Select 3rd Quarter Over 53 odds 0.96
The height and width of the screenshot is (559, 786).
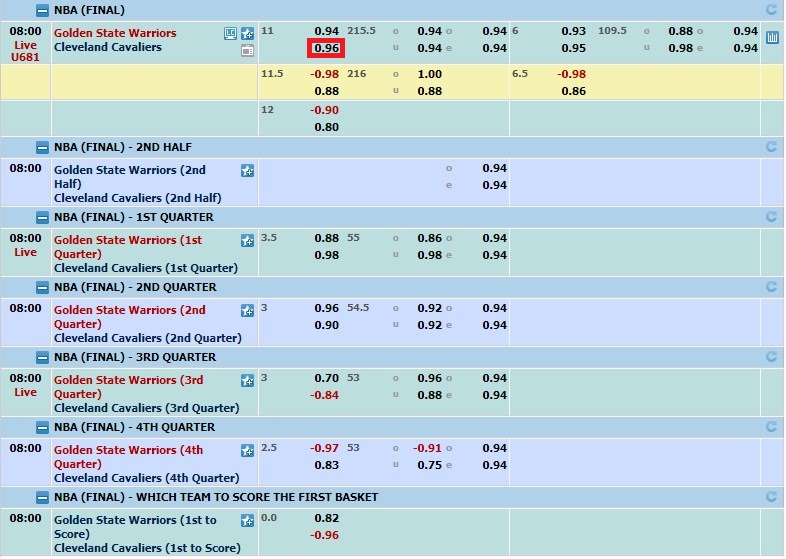tap(429, 378)
